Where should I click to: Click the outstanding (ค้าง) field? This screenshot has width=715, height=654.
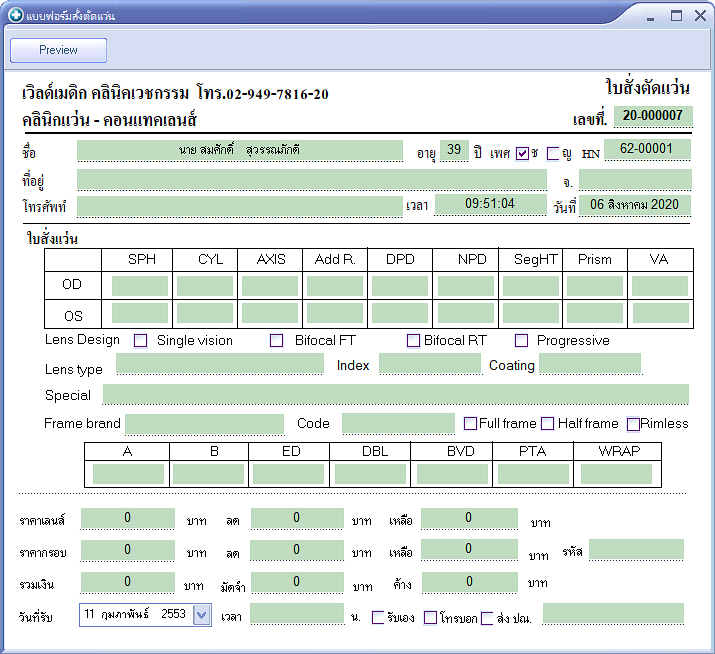click(x=470, y=582)
